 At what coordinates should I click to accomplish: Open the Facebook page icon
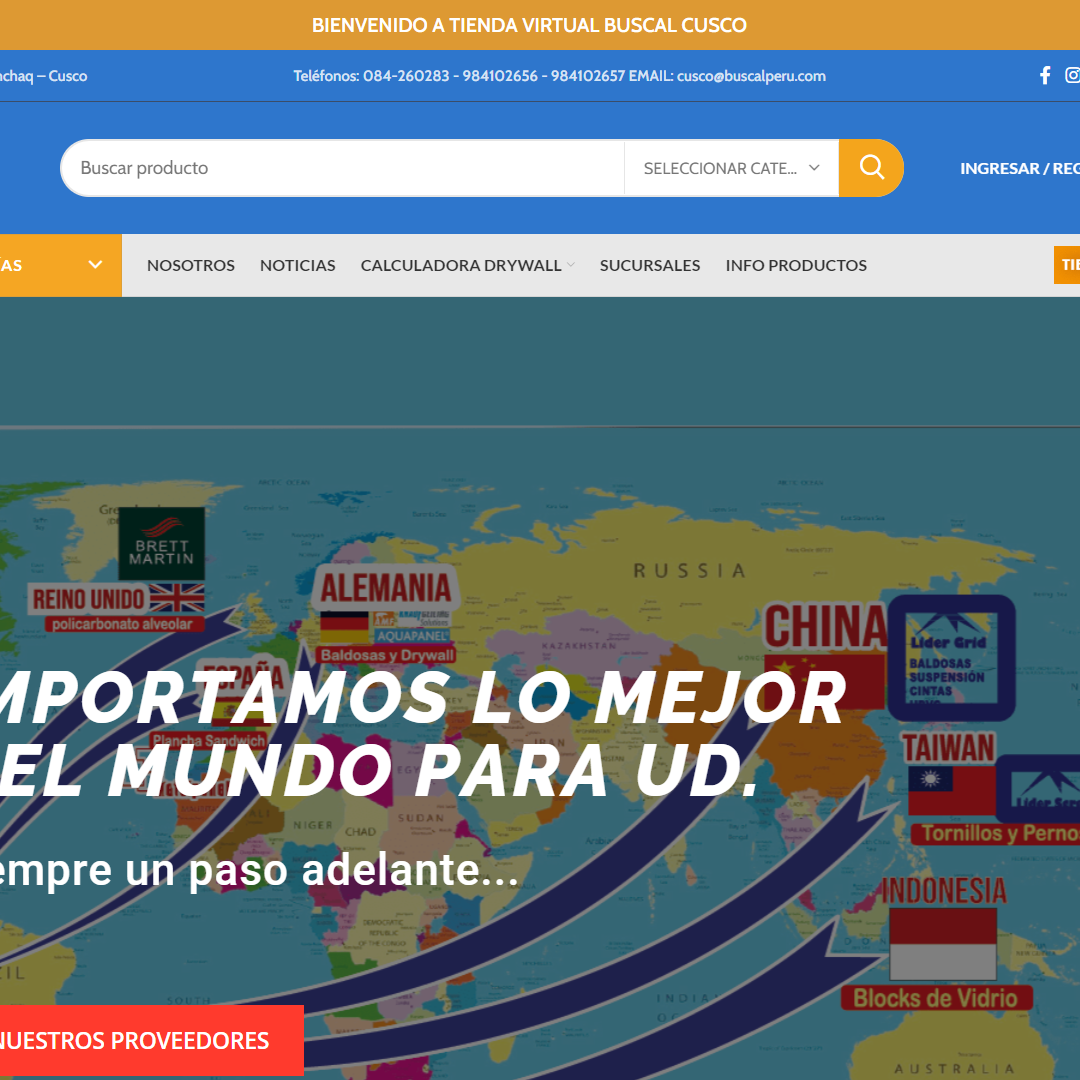tap(1045, 76)
